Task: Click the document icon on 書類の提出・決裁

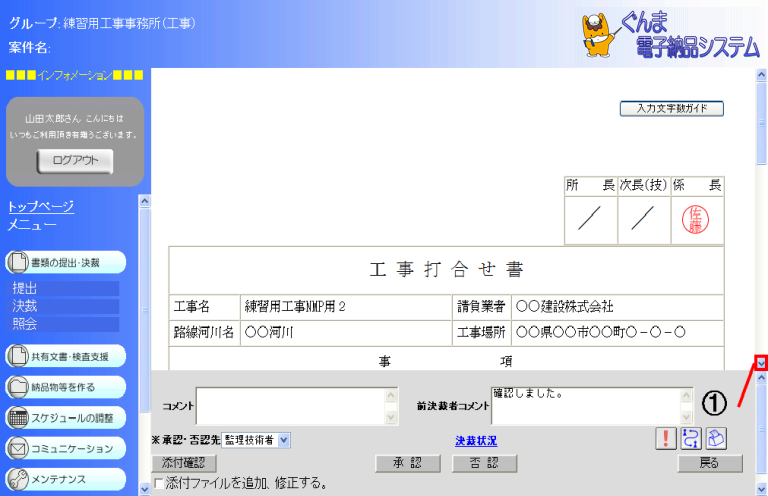Action: click(17, 262)
